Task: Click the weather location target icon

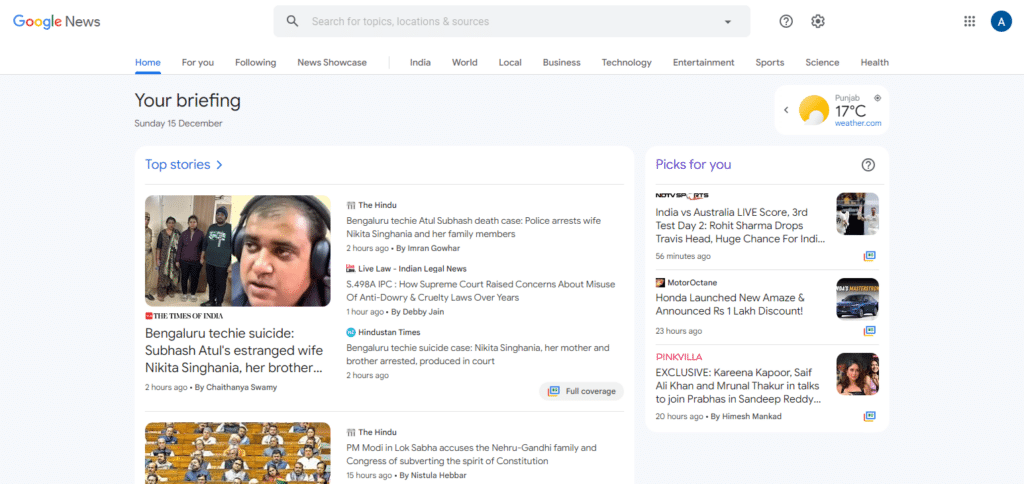Action: point(877,98)
